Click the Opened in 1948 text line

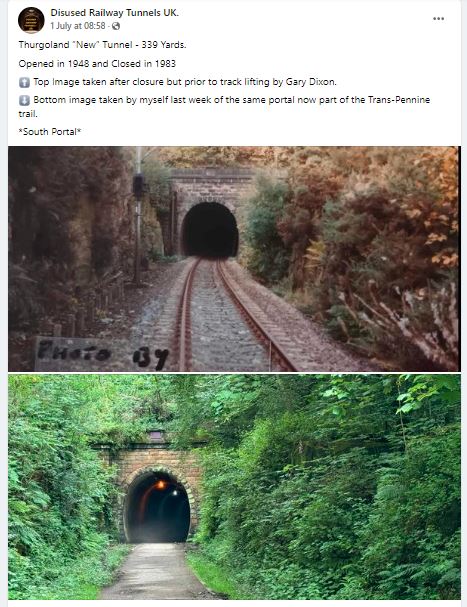(x=97, y=63)
